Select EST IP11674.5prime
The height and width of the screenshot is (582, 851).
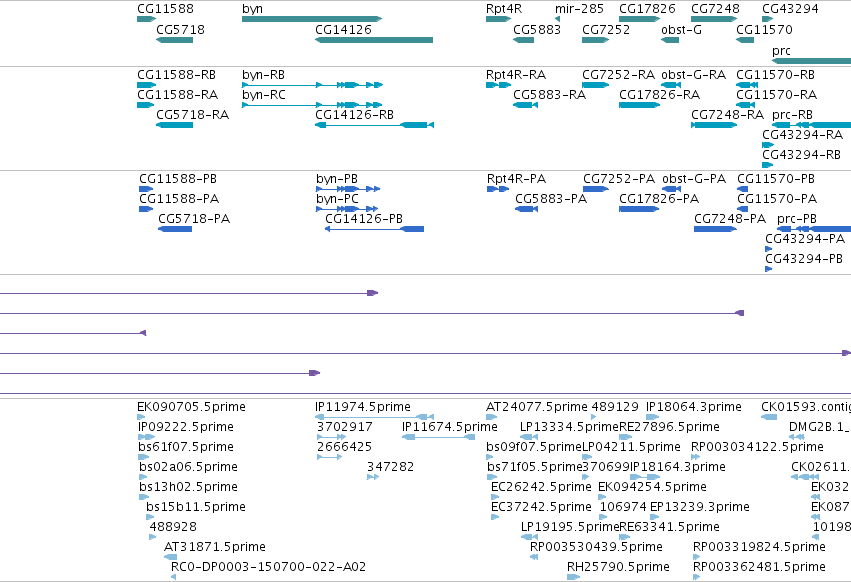tap(450, 427)
